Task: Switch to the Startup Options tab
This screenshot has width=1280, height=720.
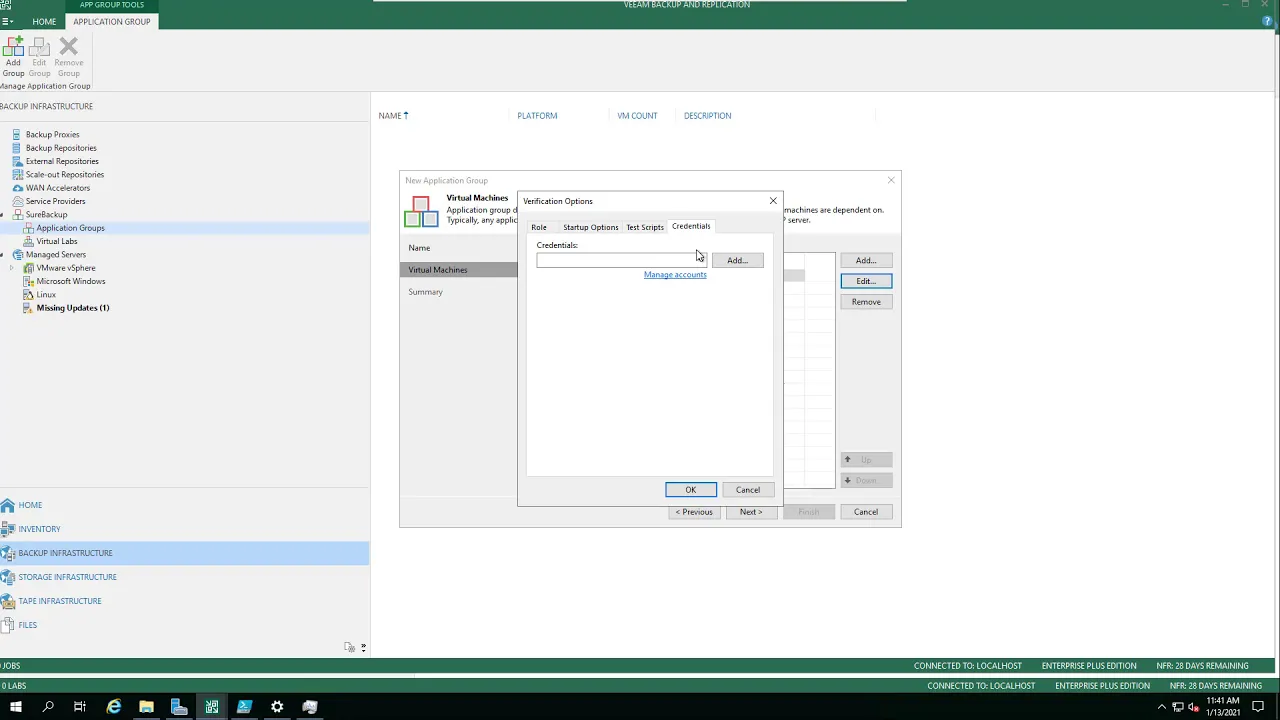Action: pos(590,227)
